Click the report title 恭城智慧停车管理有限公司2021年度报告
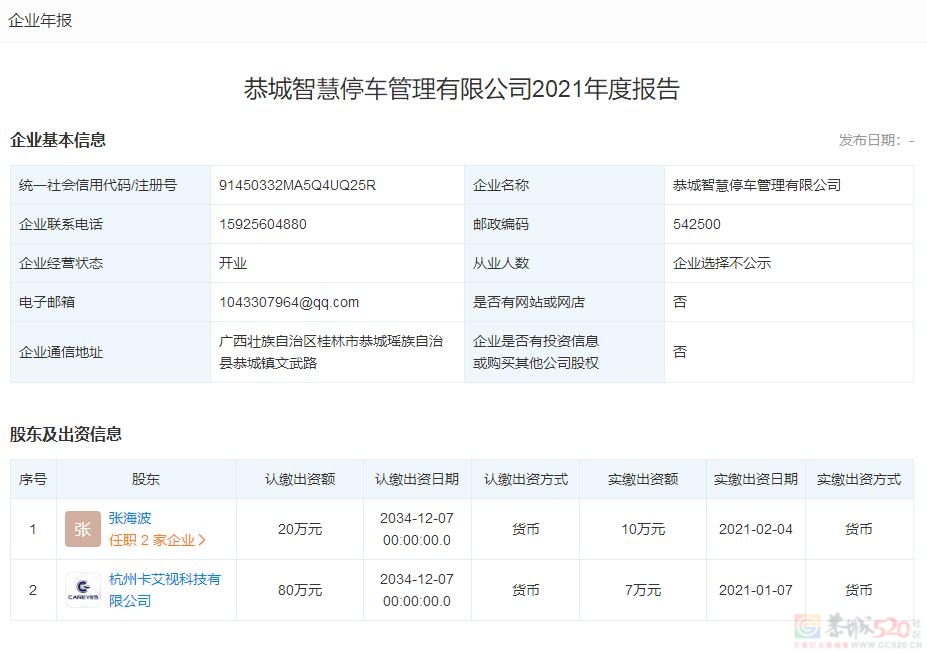Viewport: 927px width, 654px height. [462, 89]
